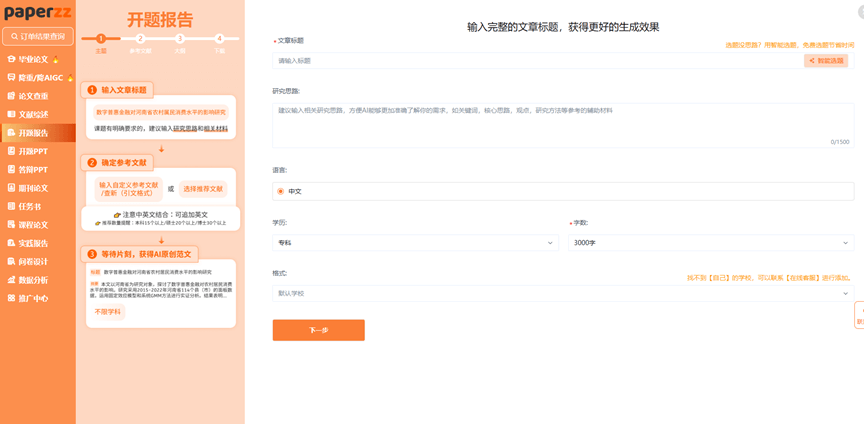
Task: Click the 智能选题 button
Action: 826,61
